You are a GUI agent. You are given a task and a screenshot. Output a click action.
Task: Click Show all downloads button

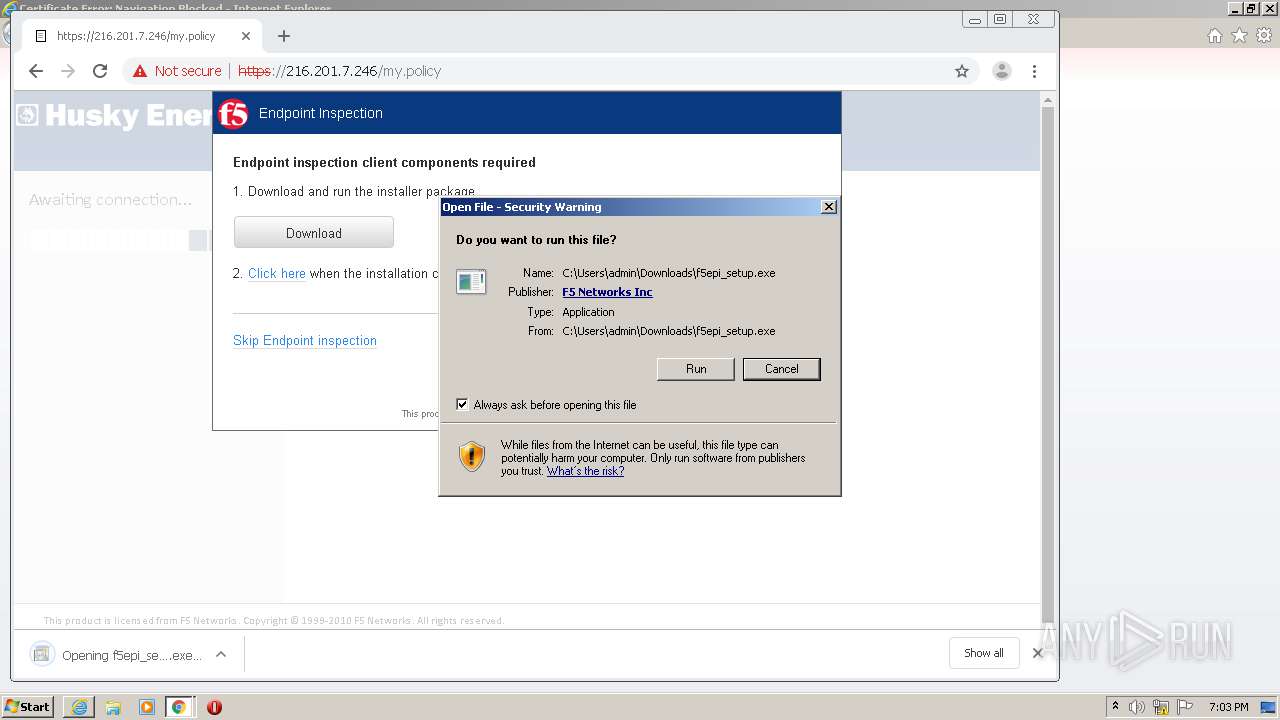(x=984, y=653)
